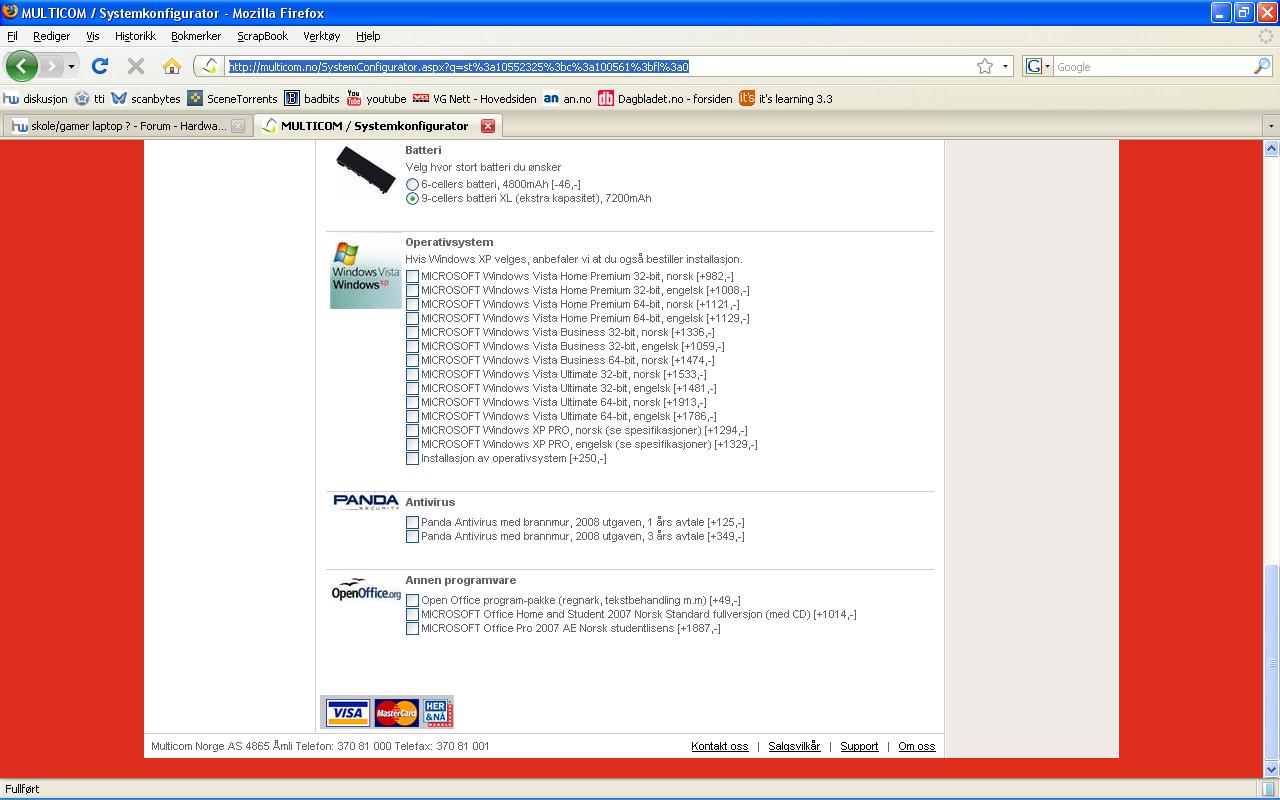Select 9-cellers batteri XL 7200mAh option
The height and width of the screenshot is (800, 1280).
[x=412, y=199]
